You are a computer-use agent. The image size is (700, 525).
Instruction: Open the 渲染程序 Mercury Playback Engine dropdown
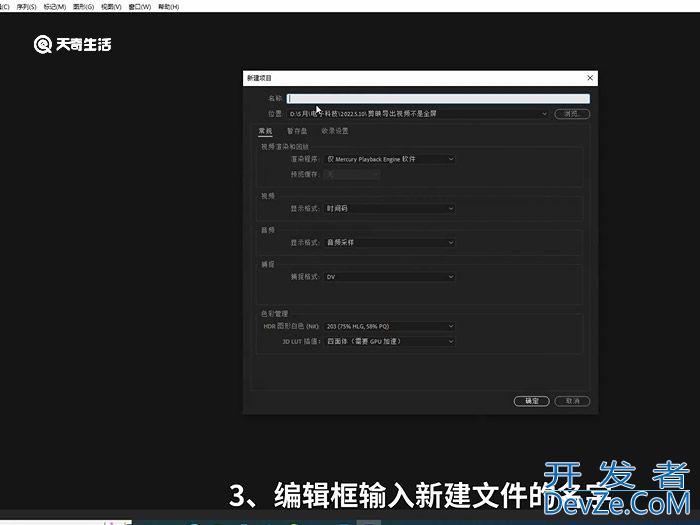390,159
